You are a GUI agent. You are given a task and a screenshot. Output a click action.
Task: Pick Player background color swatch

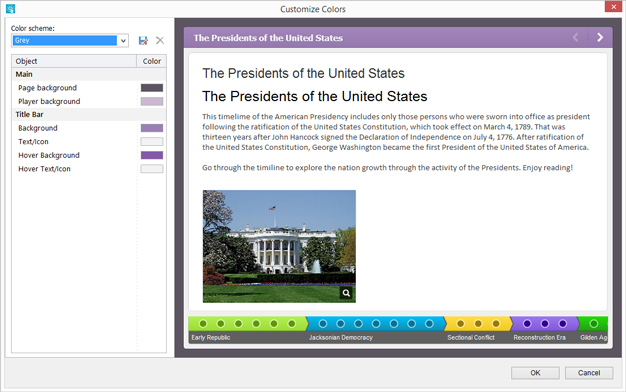click(x=152, y=101)
